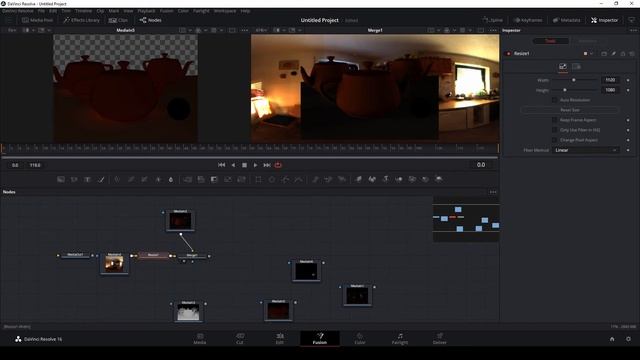Viewport: 640px width, 360px height.
Task: Select the Rectangle mask tool
Action: click(x=258, y=179)
